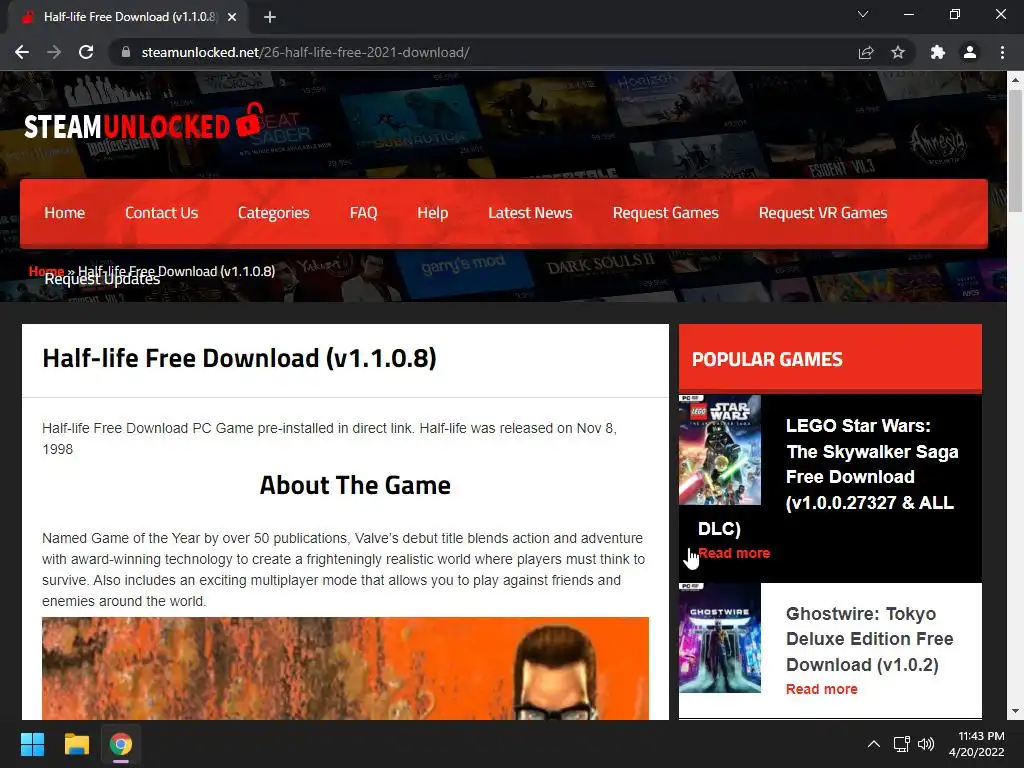
Task: Go back using the browser back arrow
Action: point(22,52)
